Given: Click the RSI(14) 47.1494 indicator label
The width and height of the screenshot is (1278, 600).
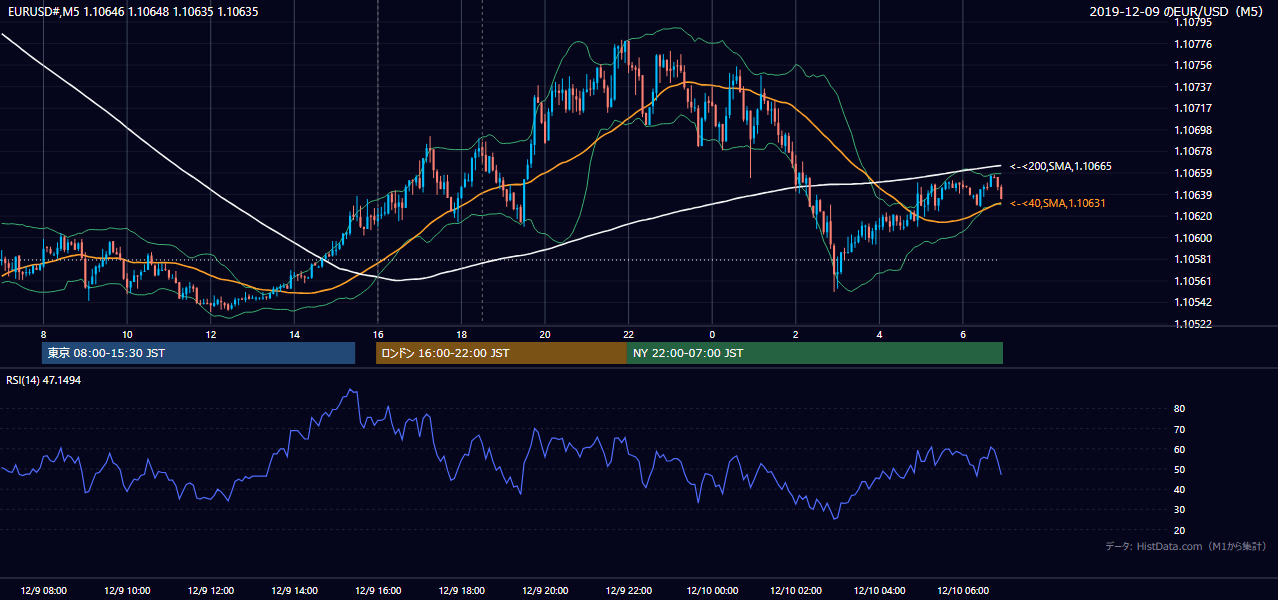Looking at the screenshot, I should coord(44,381).
